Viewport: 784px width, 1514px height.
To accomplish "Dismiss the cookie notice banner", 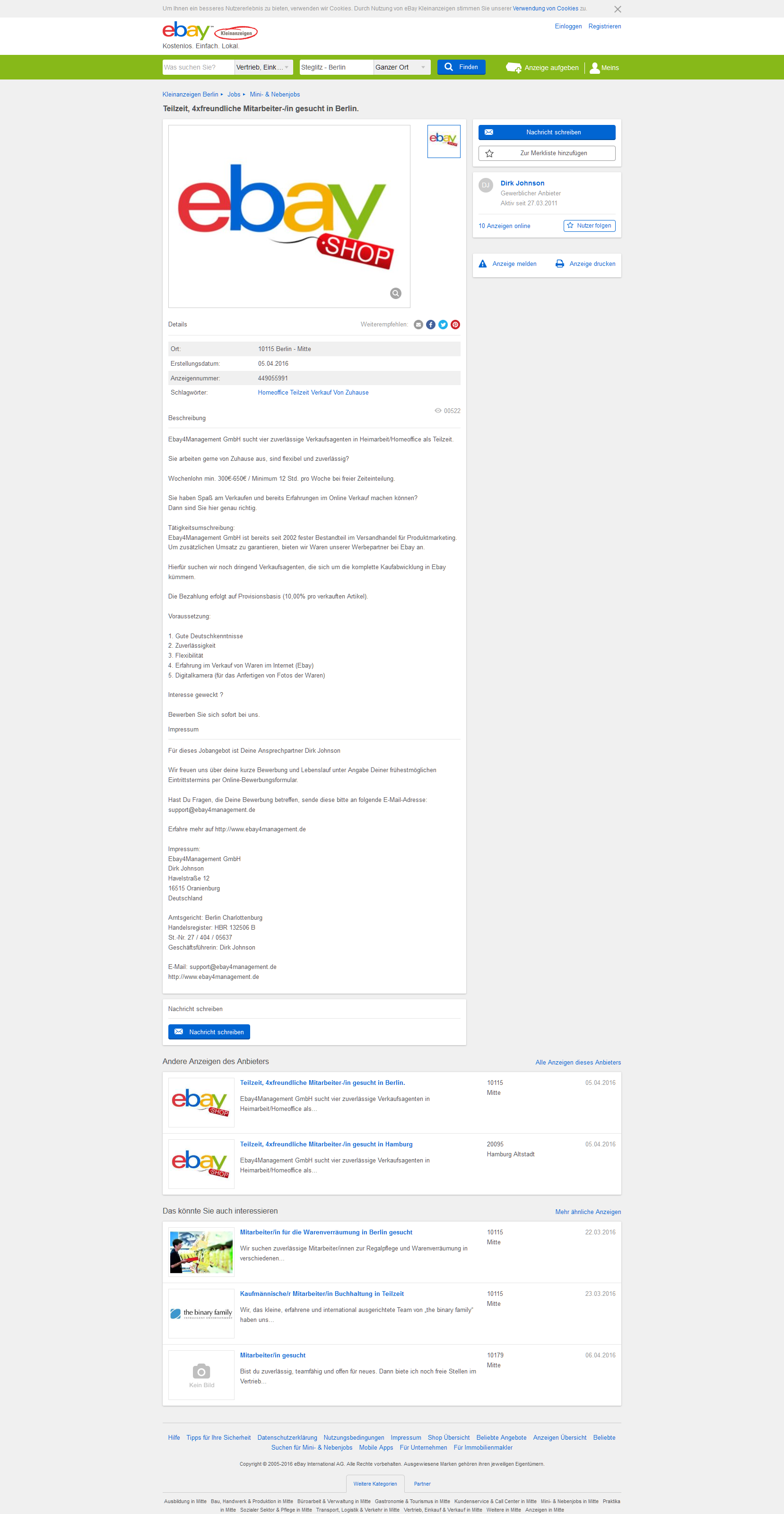I will [x=617, y=9].
